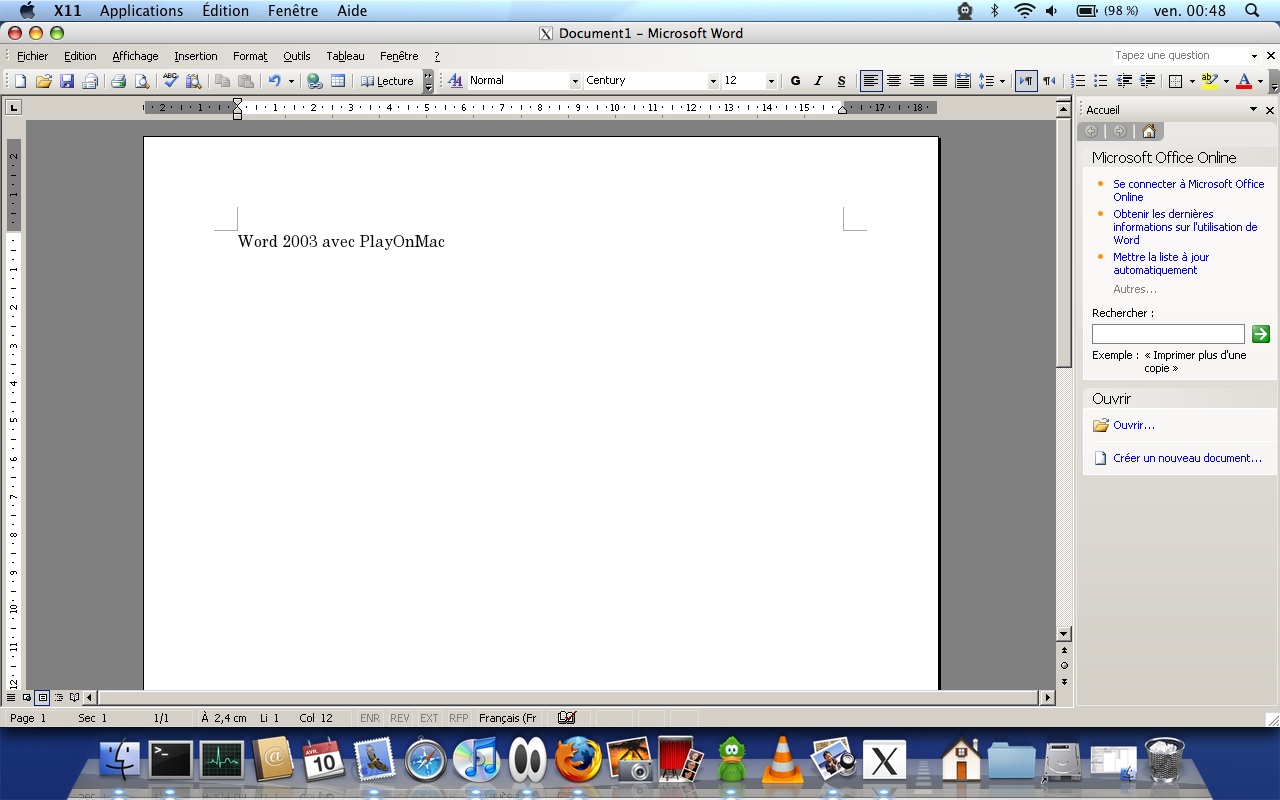Open the Fichier menu

click(x=33, y=56)
